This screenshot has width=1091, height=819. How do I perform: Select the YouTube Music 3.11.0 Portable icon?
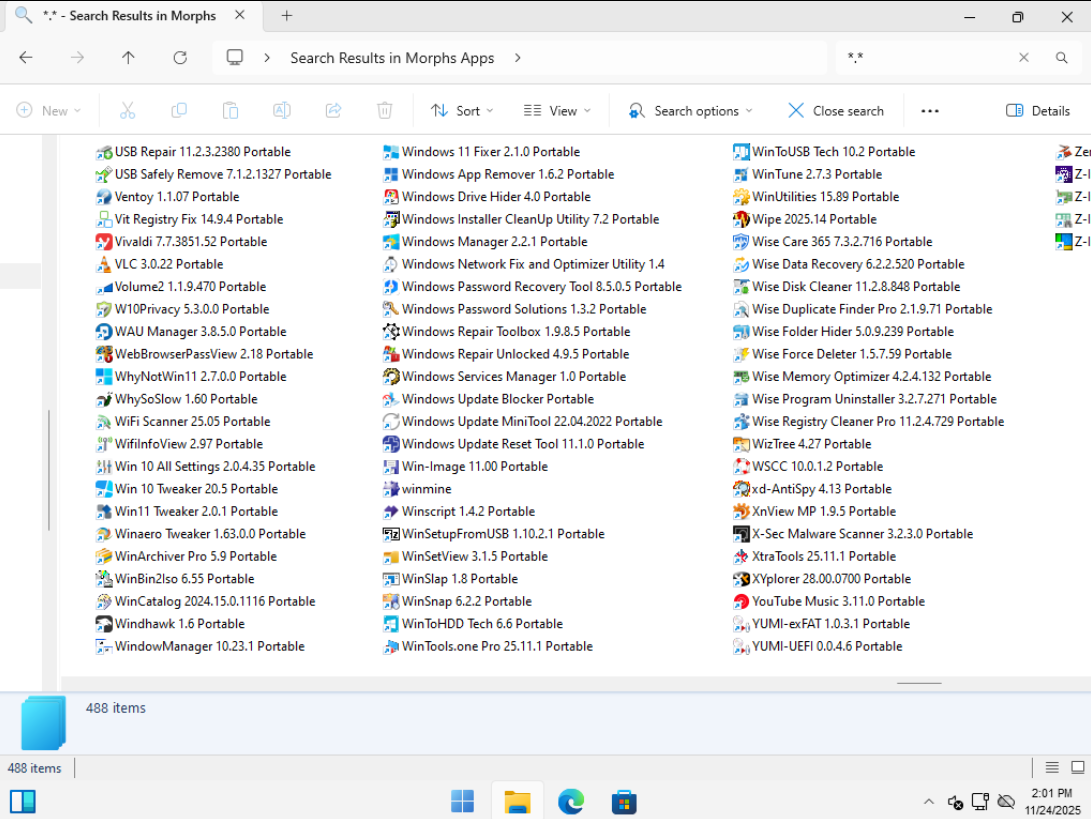pyautogui.click(x=741, y=602)
